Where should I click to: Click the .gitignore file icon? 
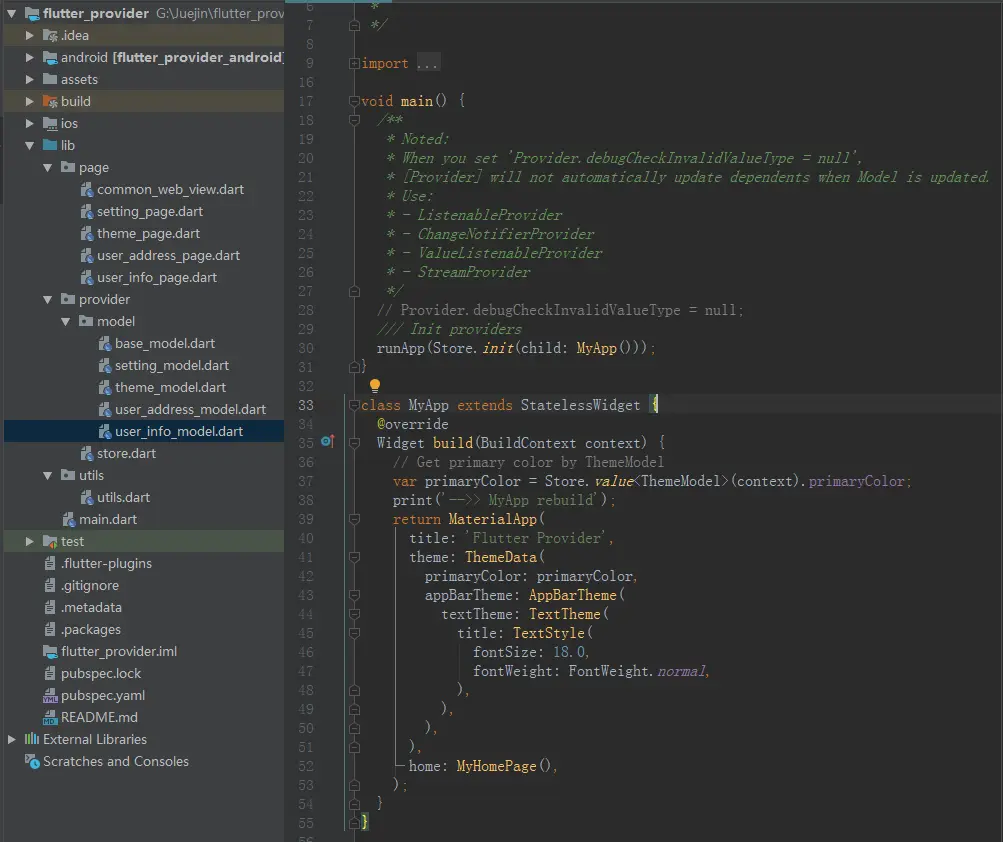point(50,585)
